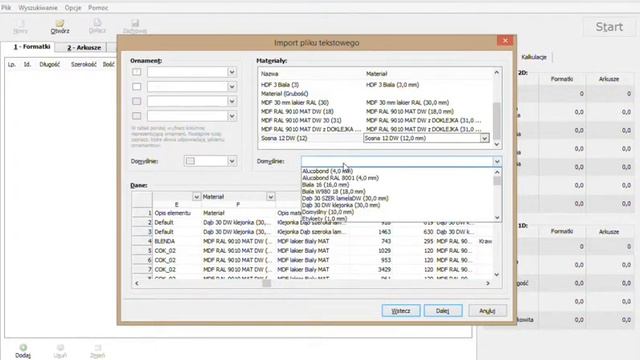Screen dimensions: 640x360
Task: Open the fourth Ornament combo box
Action: [232, 116]
